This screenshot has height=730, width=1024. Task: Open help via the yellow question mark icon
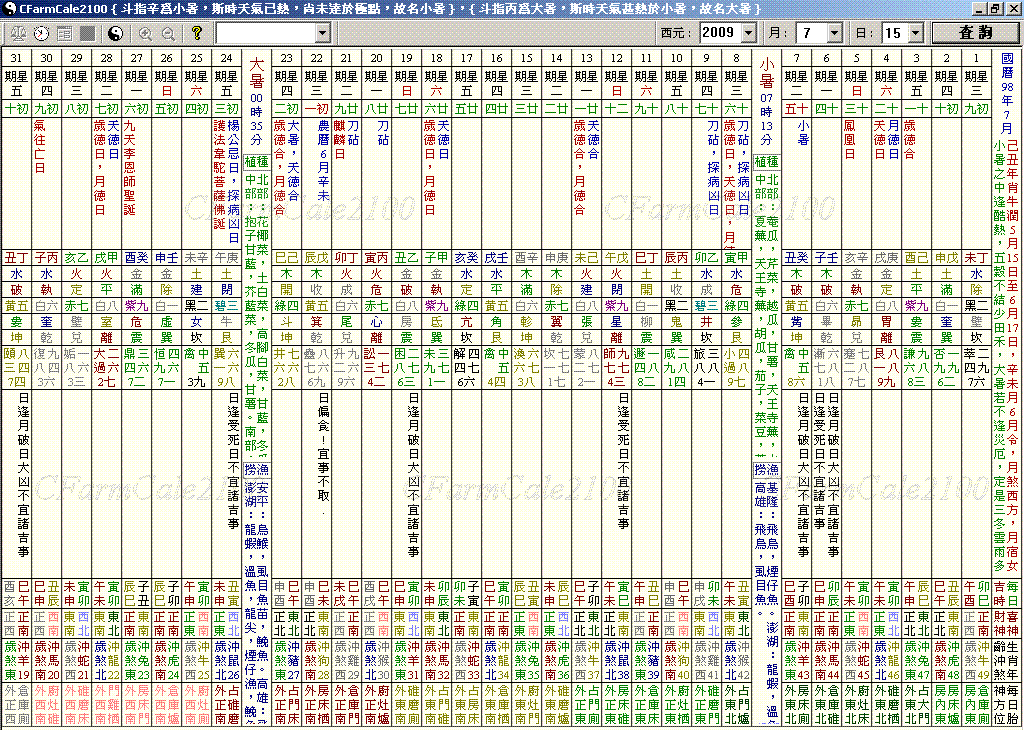click(198, 35)
